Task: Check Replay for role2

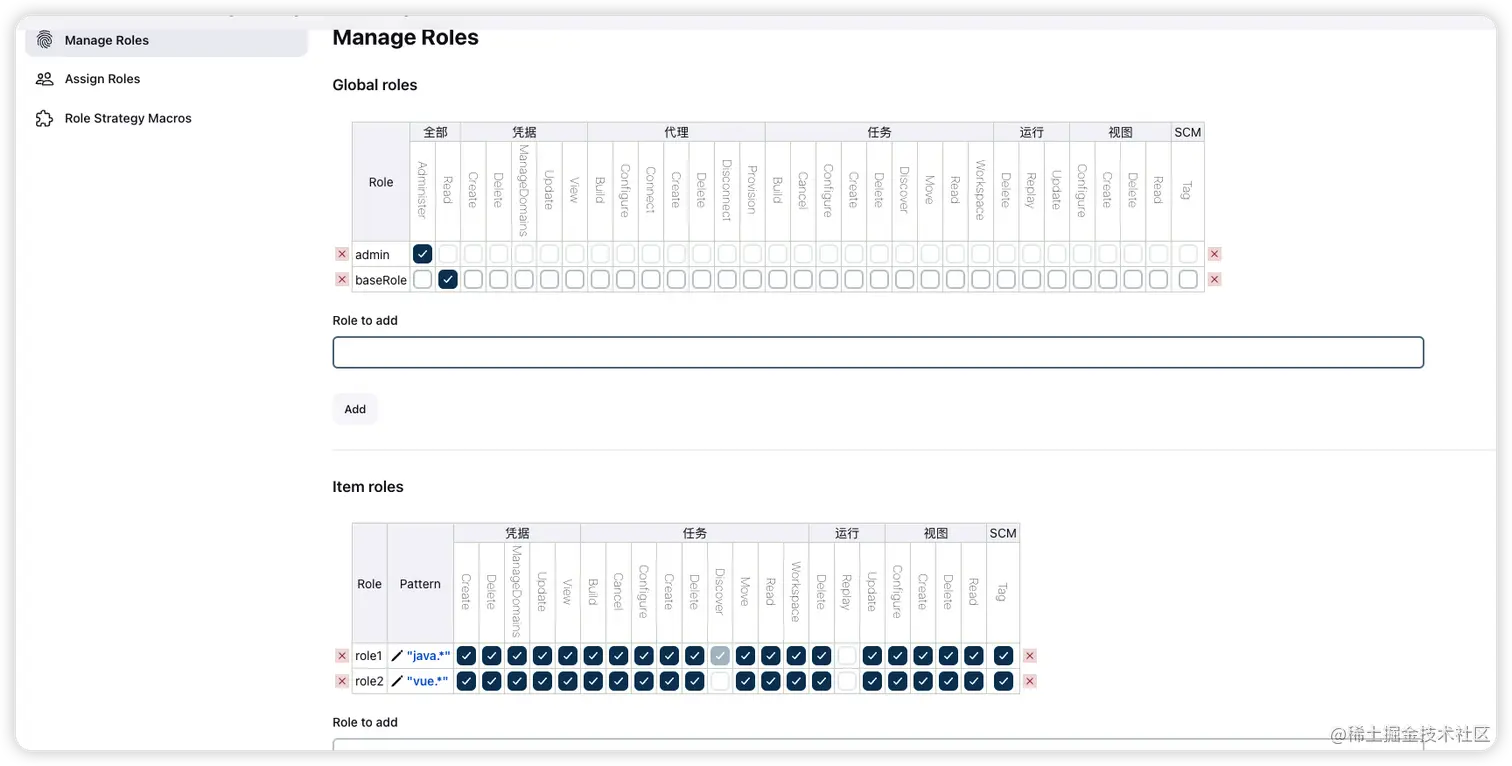Action: pos(847,681)
